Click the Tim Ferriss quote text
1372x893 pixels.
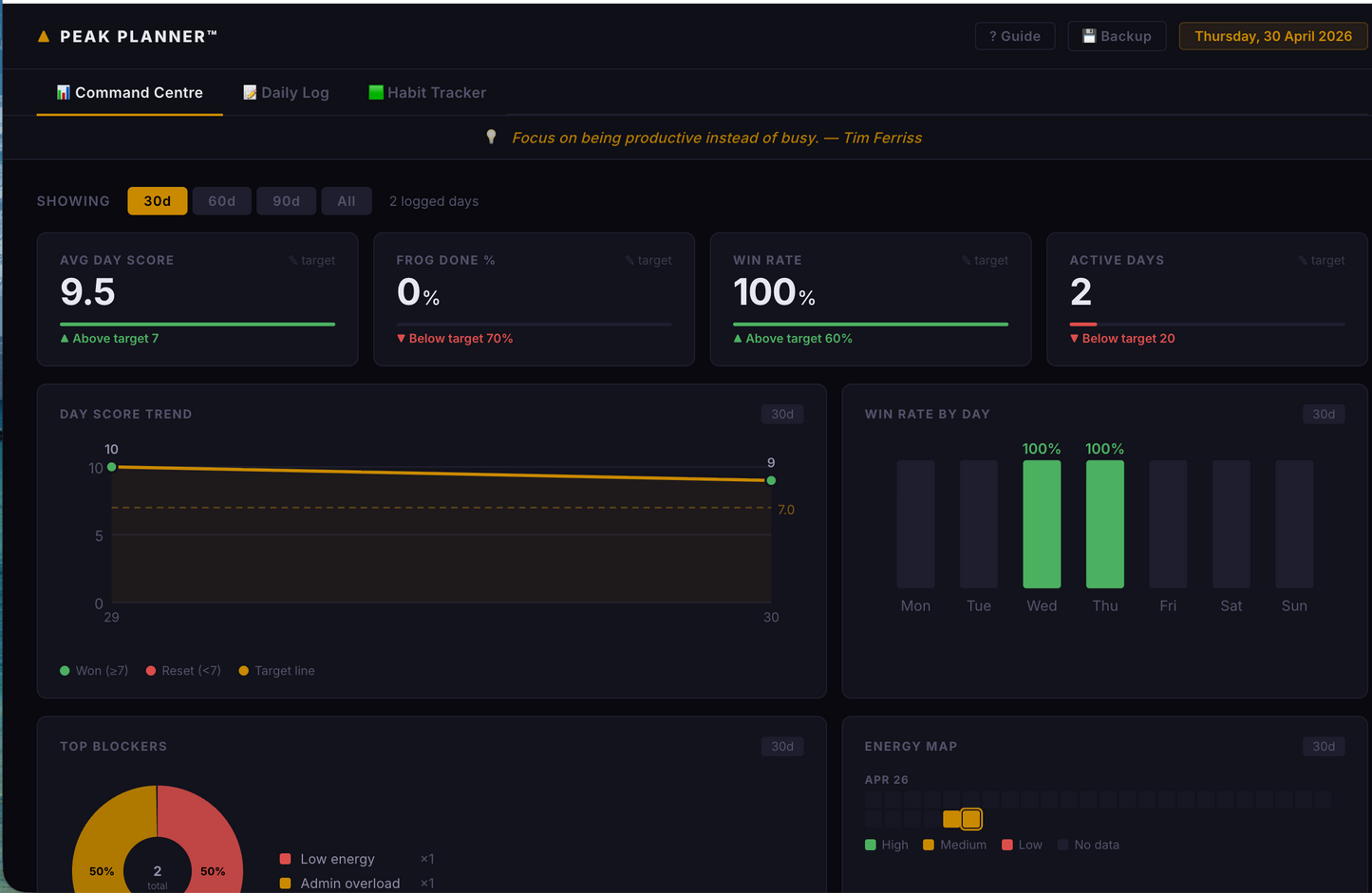[717, 138]
